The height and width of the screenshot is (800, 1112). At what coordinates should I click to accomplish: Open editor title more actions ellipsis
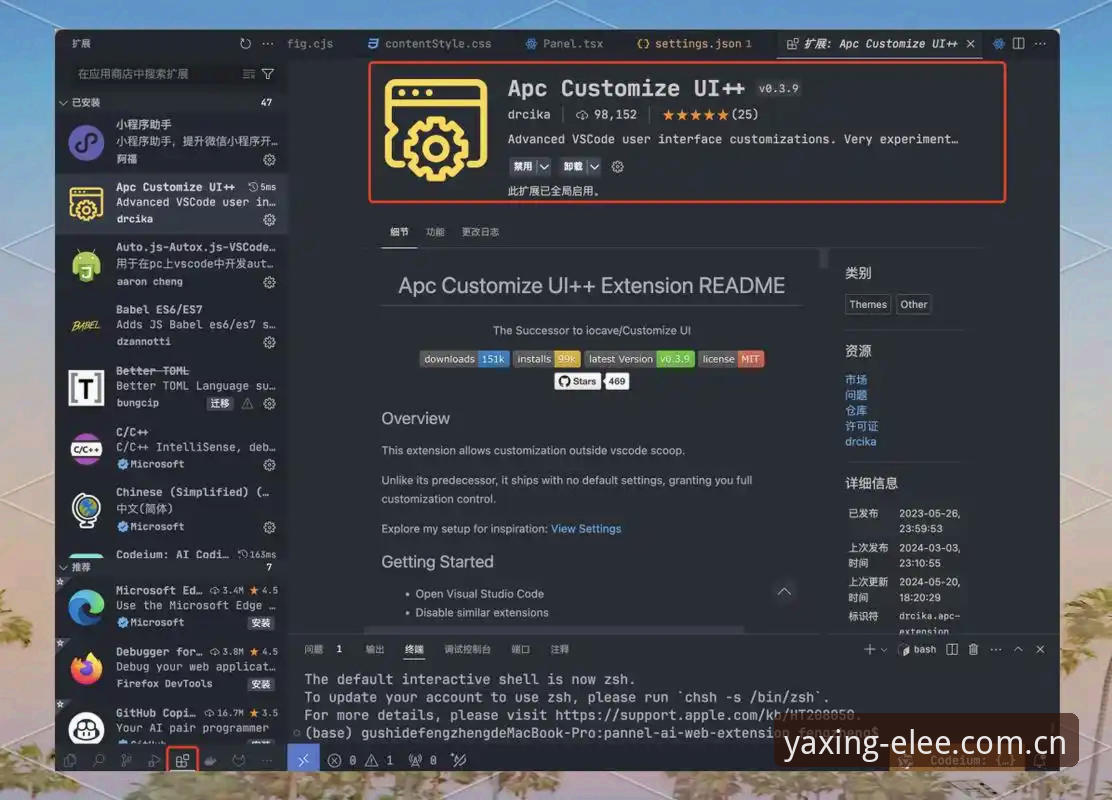coord(1040,43)
